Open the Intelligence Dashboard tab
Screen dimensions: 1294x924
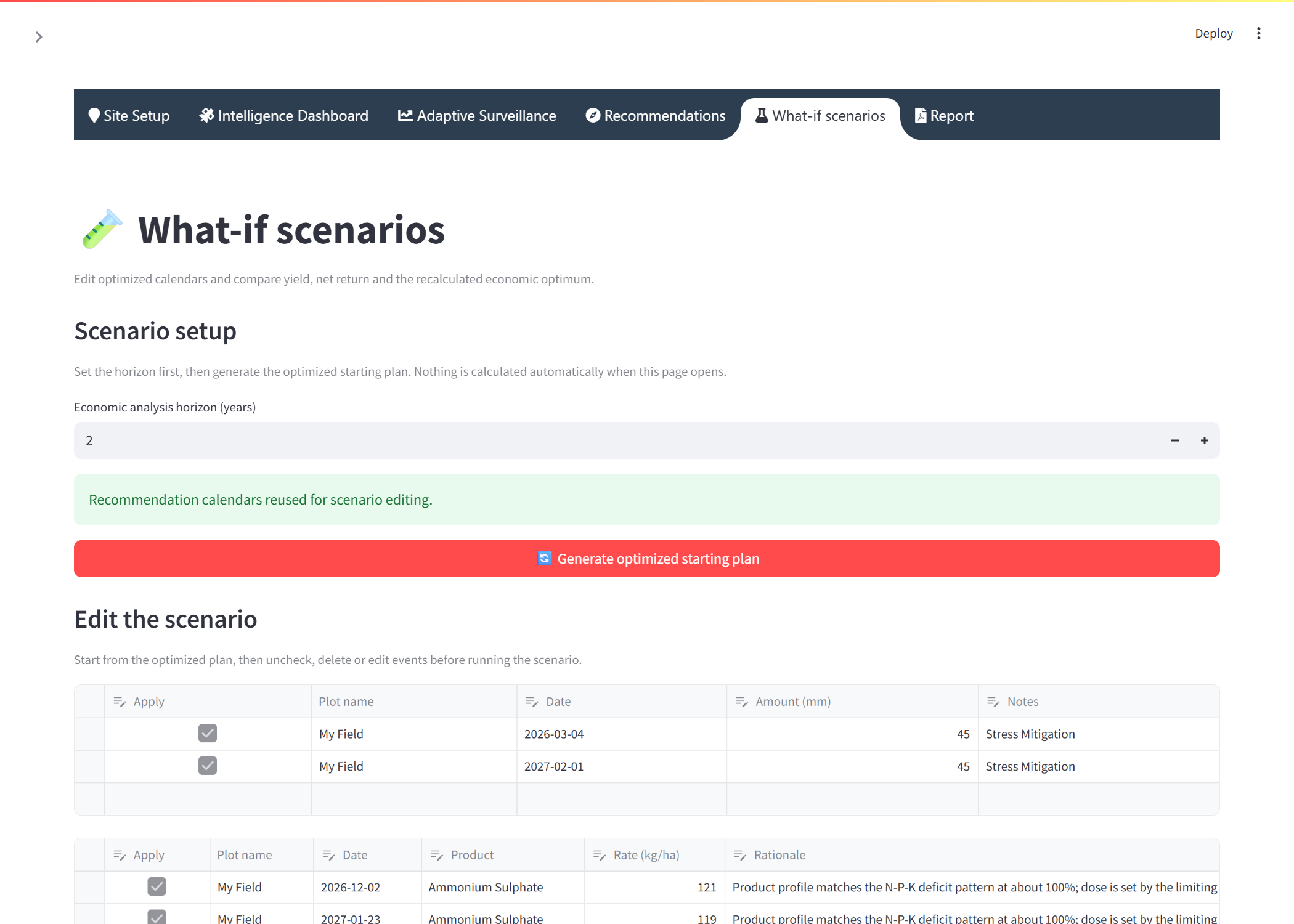click(x=284, y=115)
